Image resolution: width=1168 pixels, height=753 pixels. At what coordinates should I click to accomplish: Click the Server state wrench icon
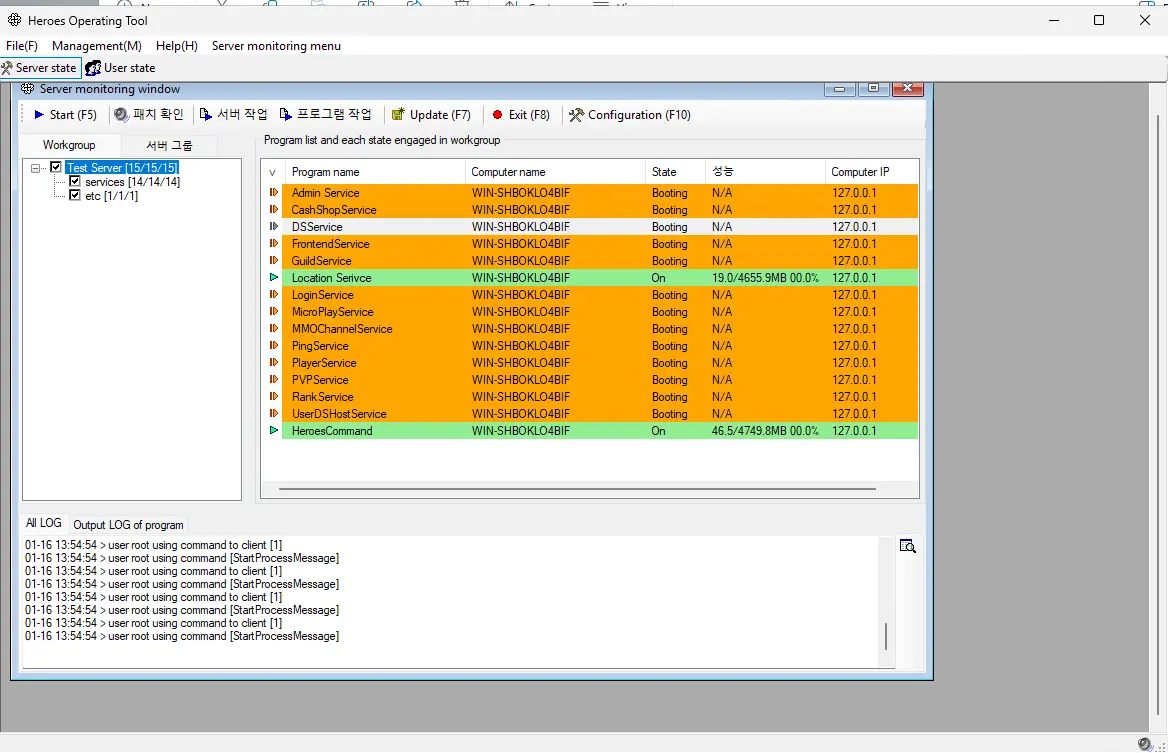pos(7,68)
